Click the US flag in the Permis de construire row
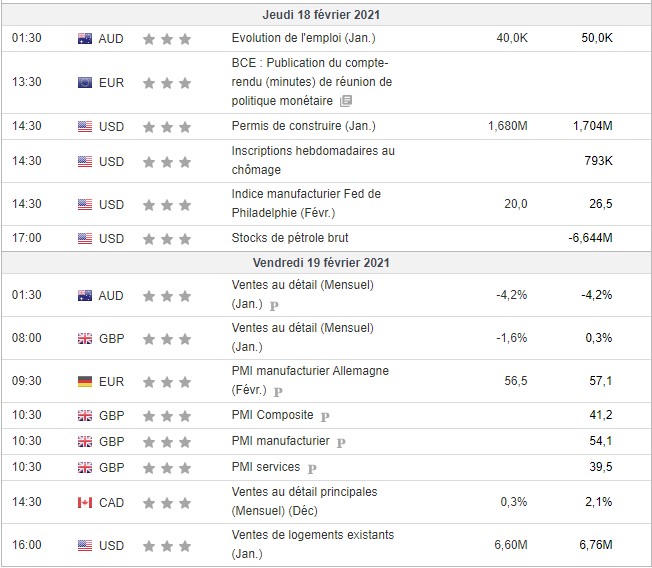Viewport: 652px width, 568px height. click(x=85, y=127)
